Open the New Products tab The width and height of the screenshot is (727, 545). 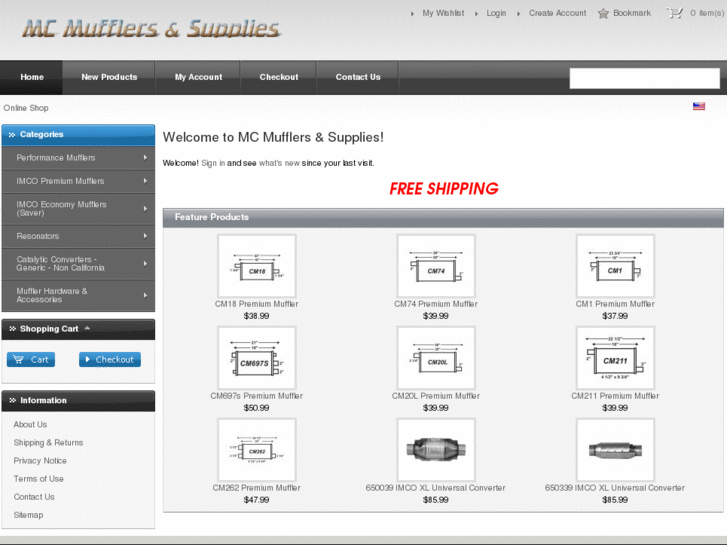(x=109, y=77)
